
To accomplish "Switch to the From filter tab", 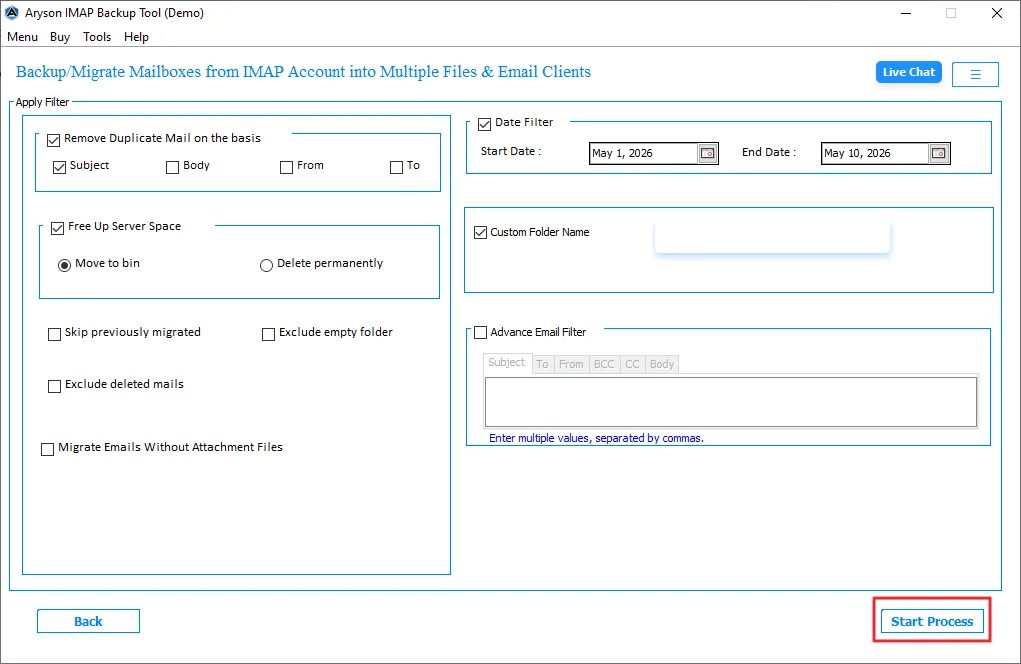I will click(x=571, y=365).
